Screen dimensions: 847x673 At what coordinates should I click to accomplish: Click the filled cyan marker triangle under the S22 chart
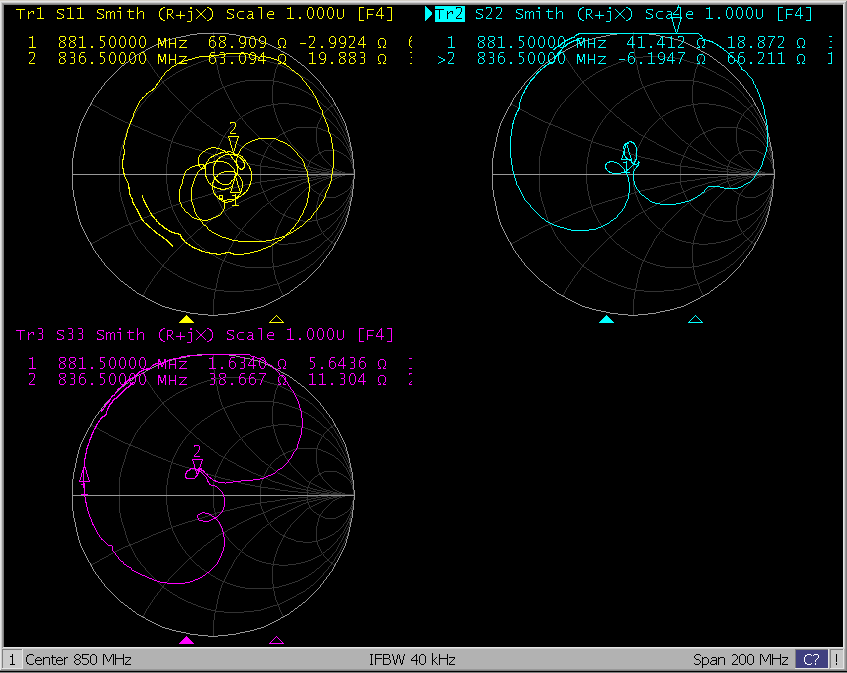pyautogui.click(x=606, y=319)
